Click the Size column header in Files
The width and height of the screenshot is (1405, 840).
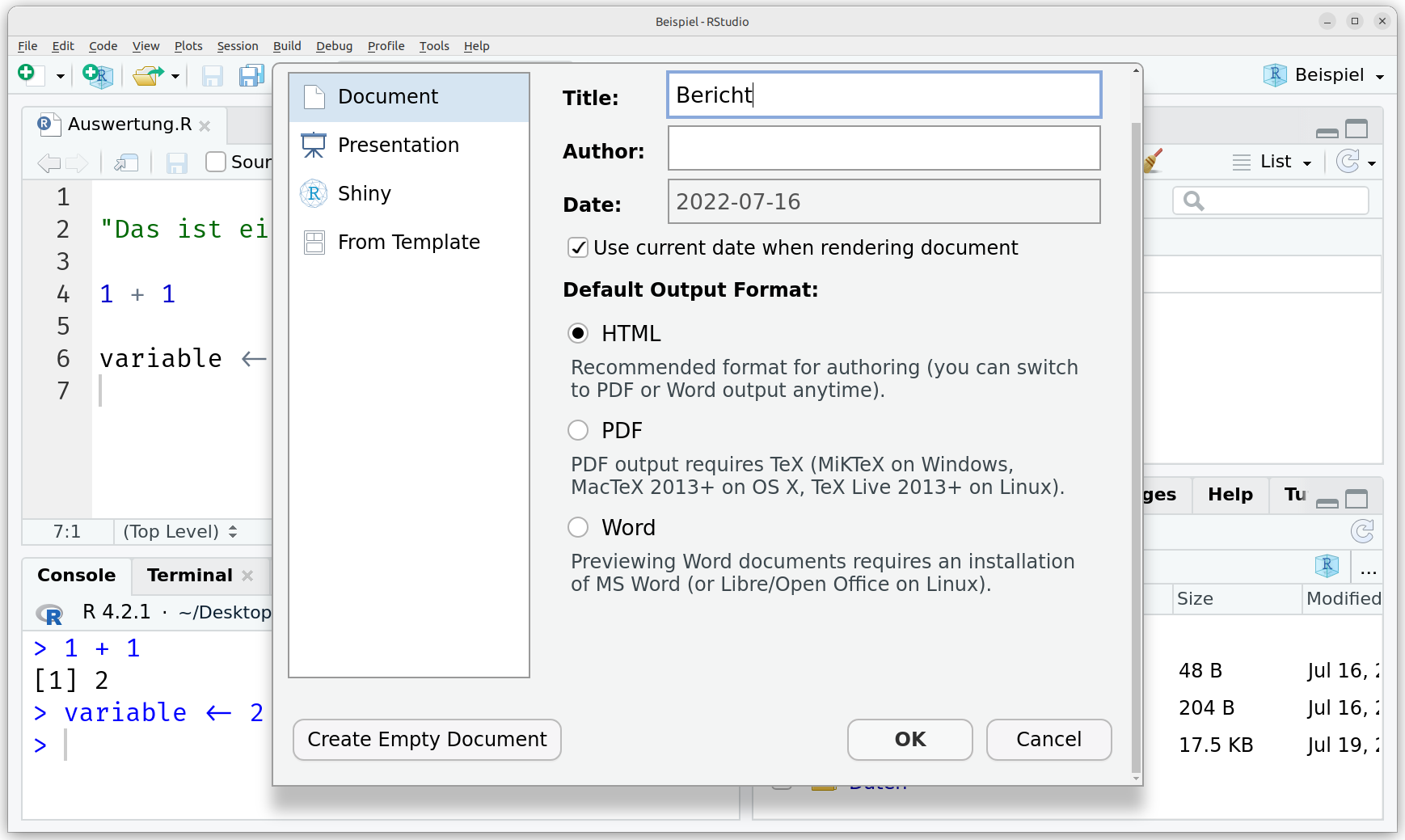coord(1237,599)
